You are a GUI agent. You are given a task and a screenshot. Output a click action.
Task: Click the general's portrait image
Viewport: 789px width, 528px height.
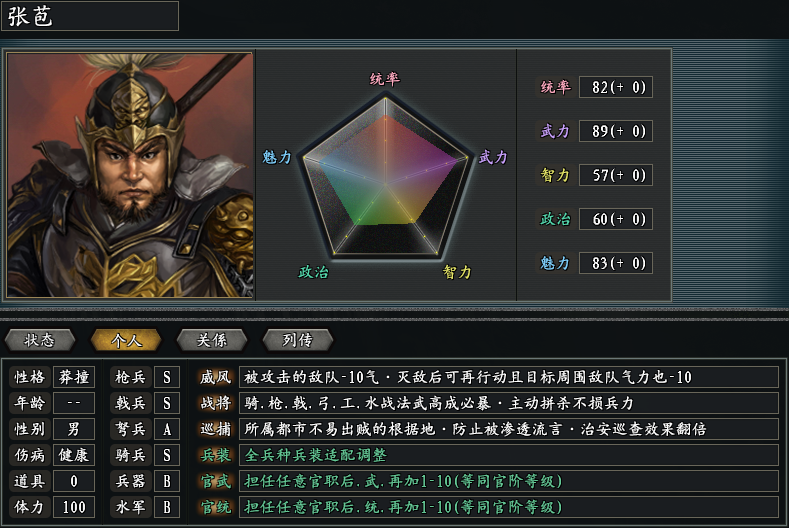[130, 175]
